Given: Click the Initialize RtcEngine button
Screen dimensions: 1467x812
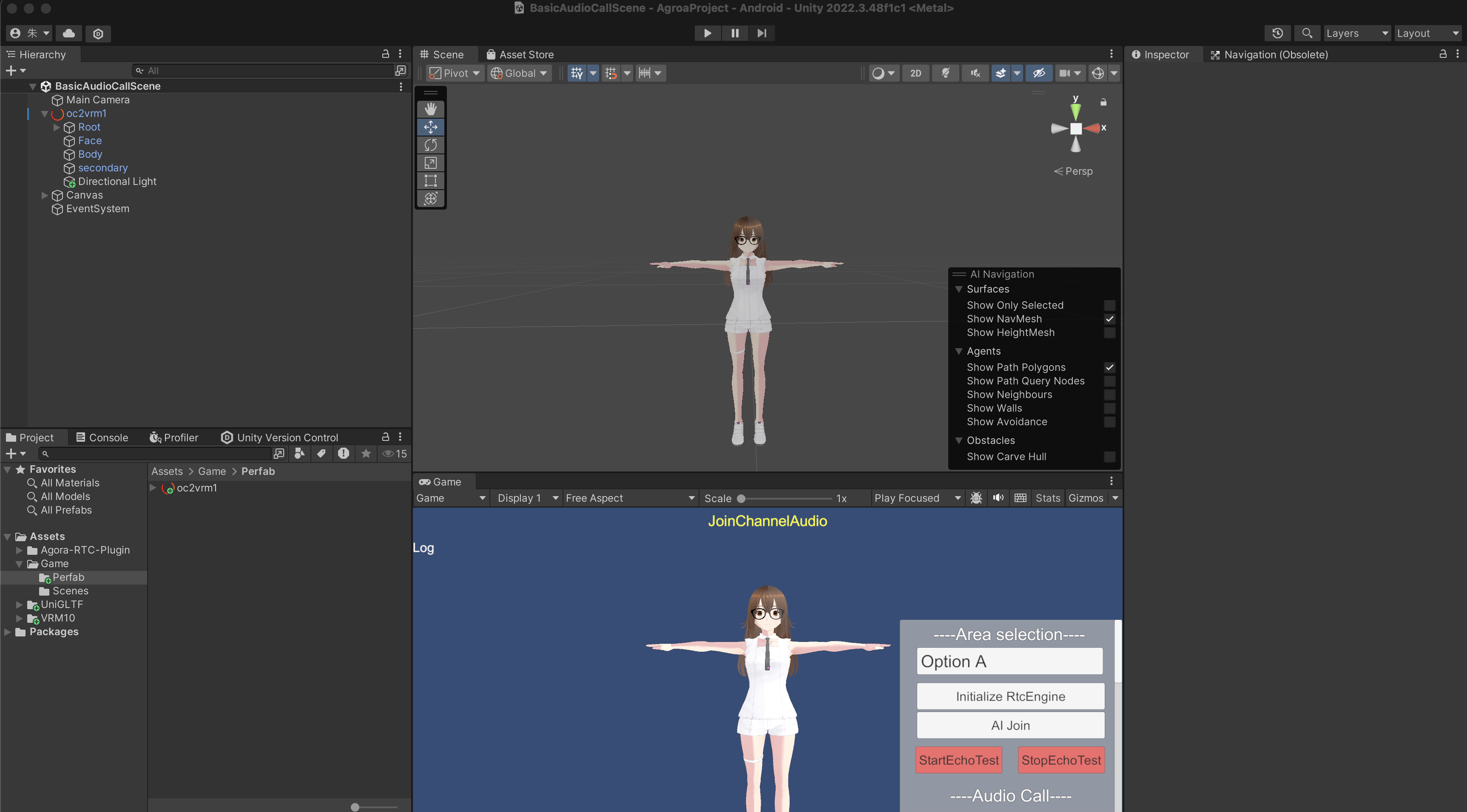Looking at the screenshot, I should pyautogui.click(x=1010, y=696).
